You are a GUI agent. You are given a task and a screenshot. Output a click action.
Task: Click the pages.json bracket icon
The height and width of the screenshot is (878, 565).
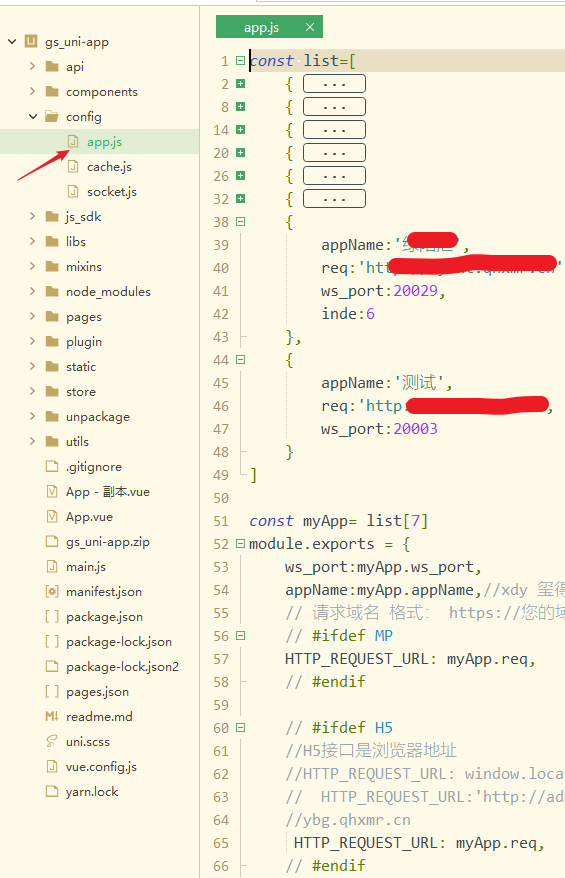point(52,692)
